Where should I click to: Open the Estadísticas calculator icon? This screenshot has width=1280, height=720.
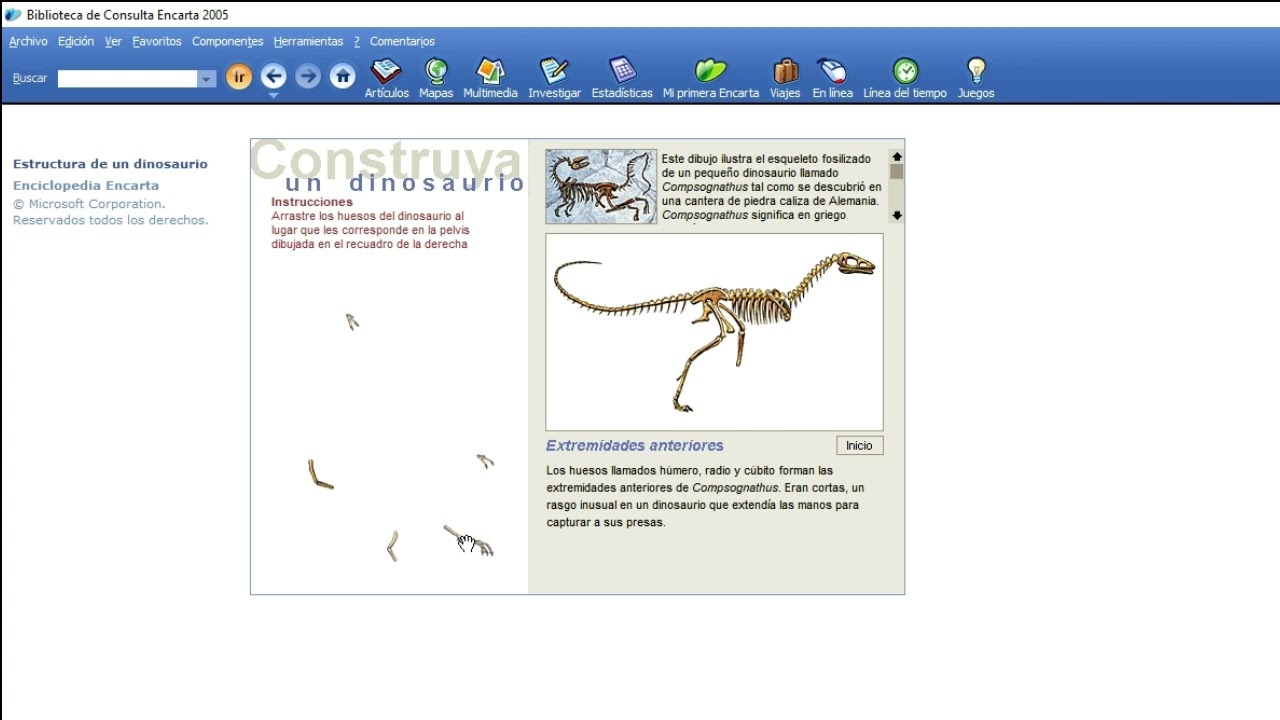(x=622, y=71)
